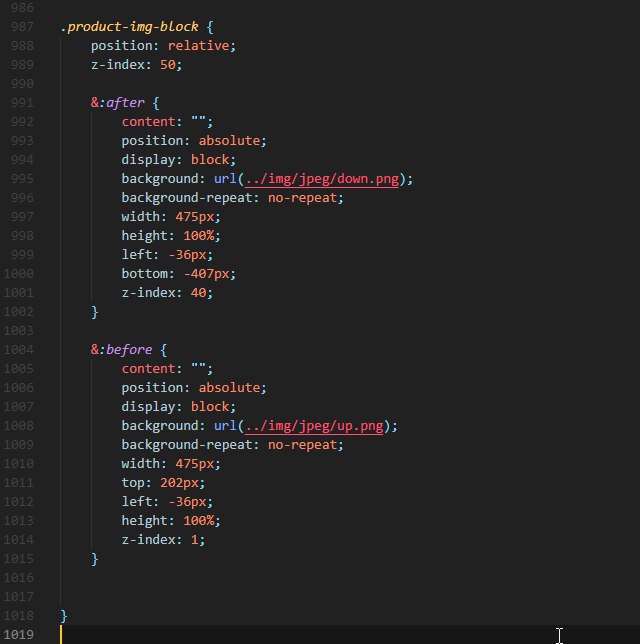Click 'height: 100%;' on line 1013
This screenshot has height=644, width=640.
tap(171, 521)
